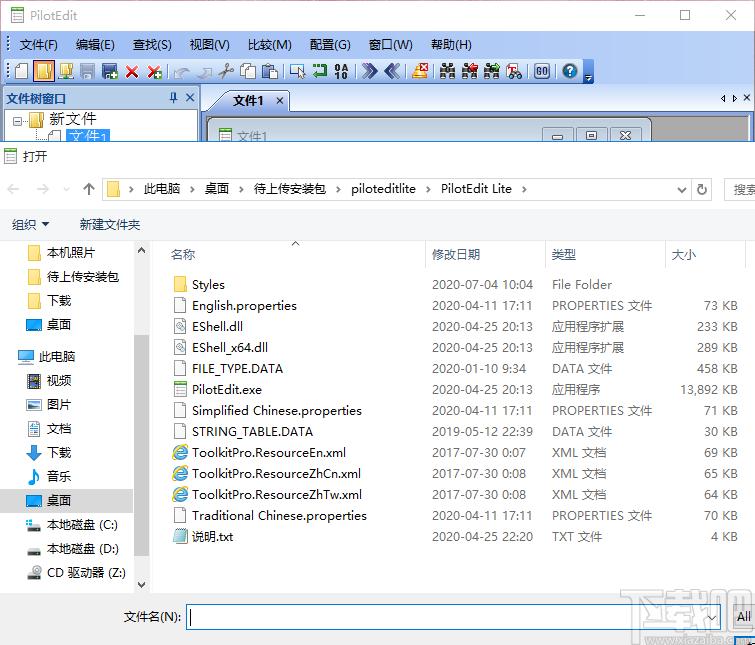Click the greyed Save floppy icon
Image resolution: width=755 pixels, height=645 pixels.
tap(87, 71)
